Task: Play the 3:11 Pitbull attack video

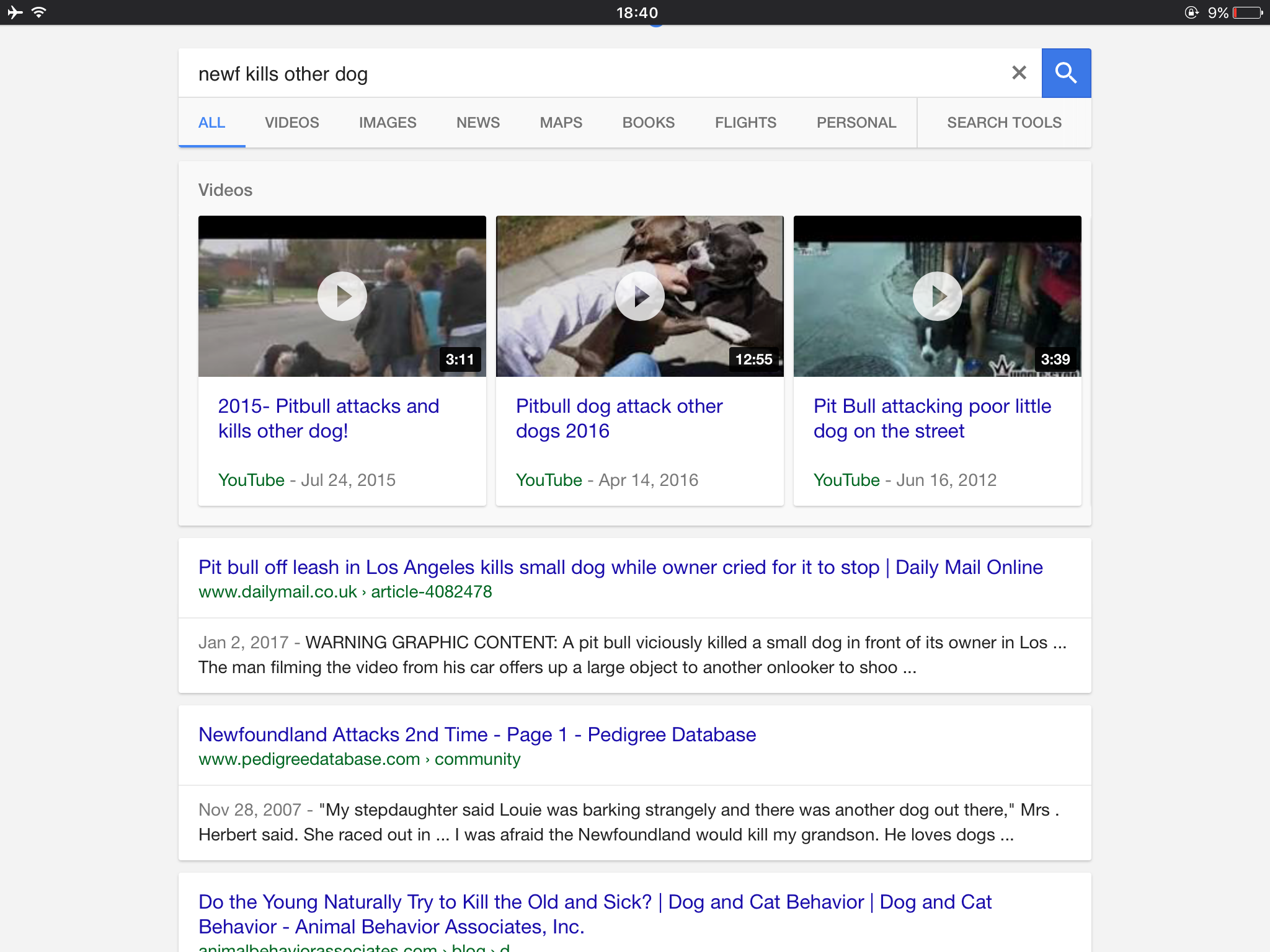Action: (342, 296)
